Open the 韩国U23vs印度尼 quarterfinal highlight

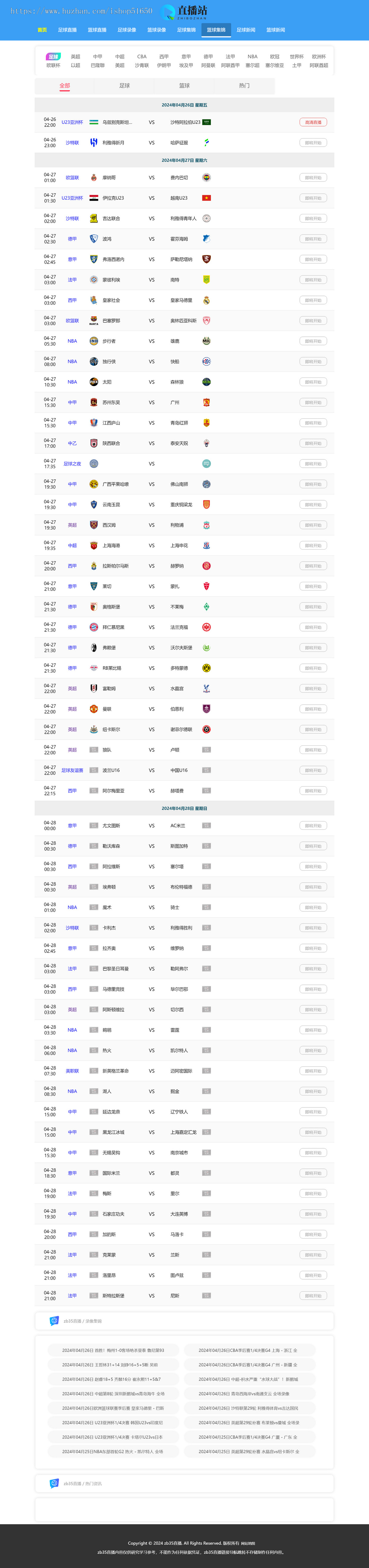coord(113,1422)
